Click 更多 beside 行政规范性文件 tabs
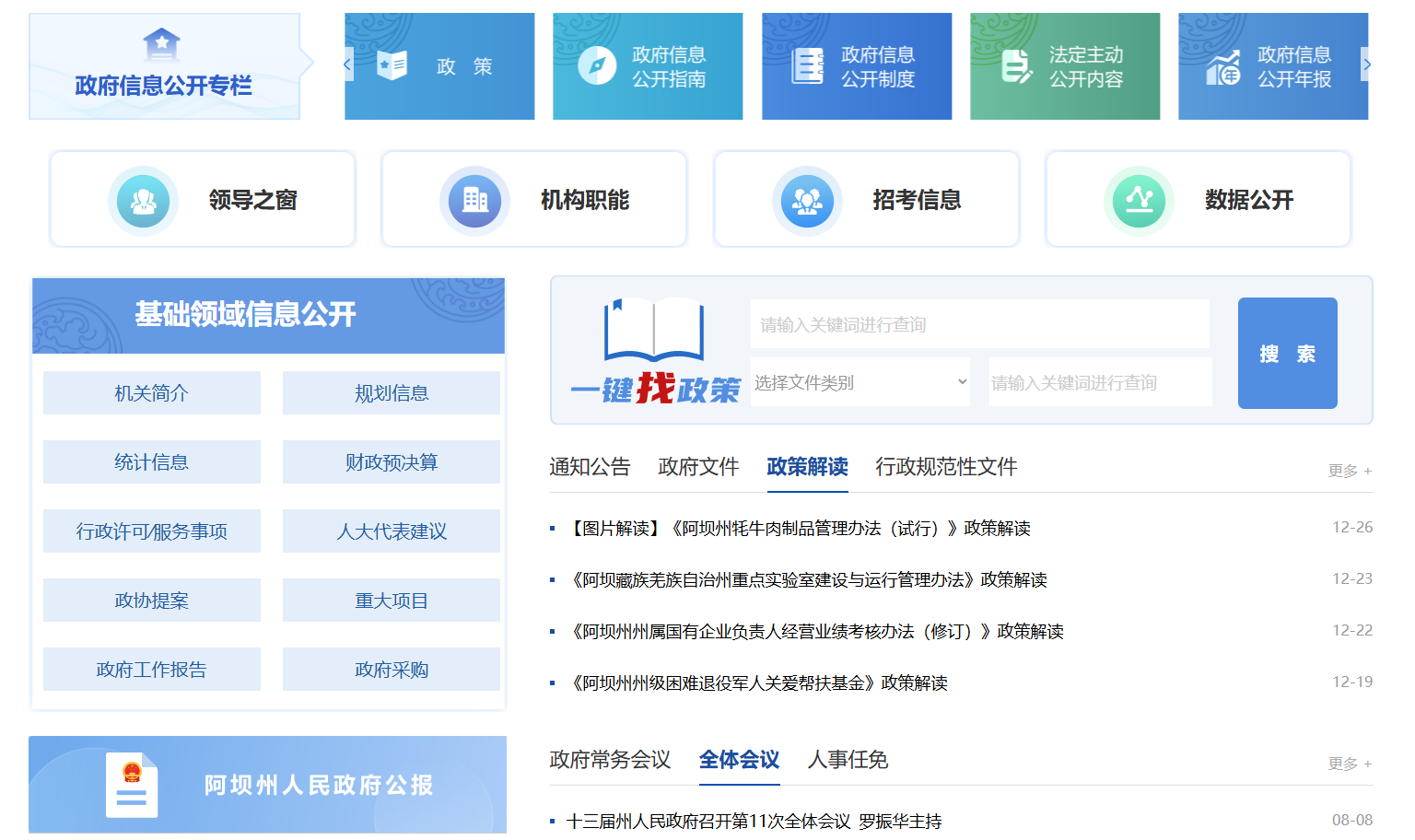This screenshot has height=840, width=1415. 1350,471
